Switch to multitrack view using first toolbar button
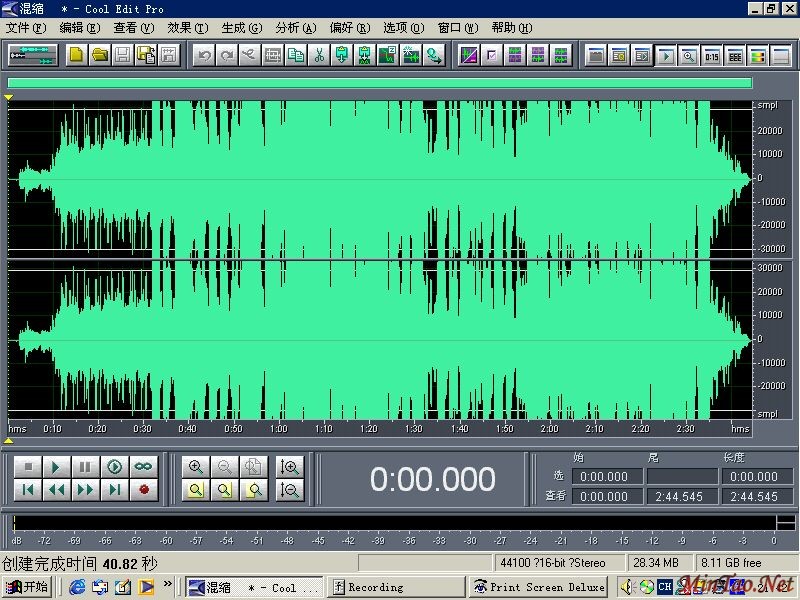The image size is (800, 600). pos(33,55)
